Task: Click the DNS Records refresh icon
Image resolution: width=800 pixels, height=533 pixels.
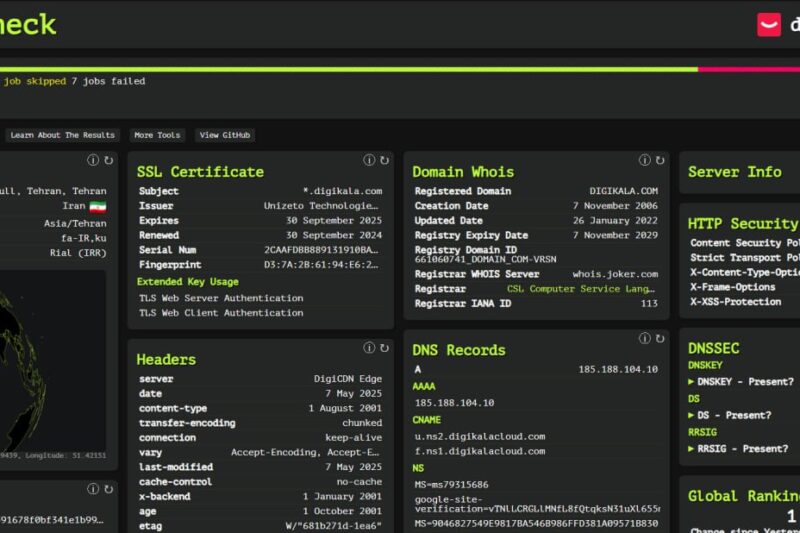Action: [660, 339]
